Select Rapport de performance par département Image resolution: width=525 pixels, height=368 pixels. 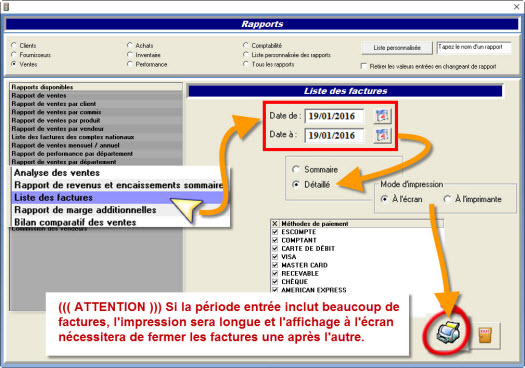(x=96, y=153)
